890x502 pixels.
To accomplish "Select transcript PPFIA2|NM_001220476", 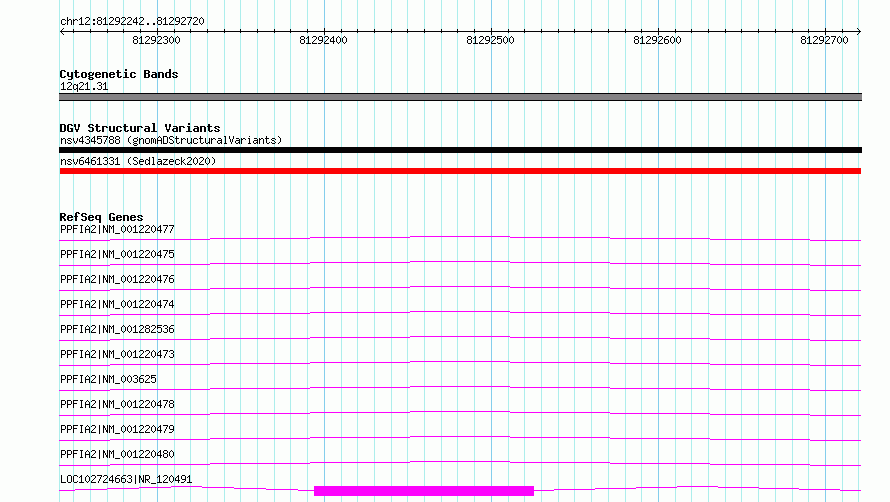I will [117, 279].
